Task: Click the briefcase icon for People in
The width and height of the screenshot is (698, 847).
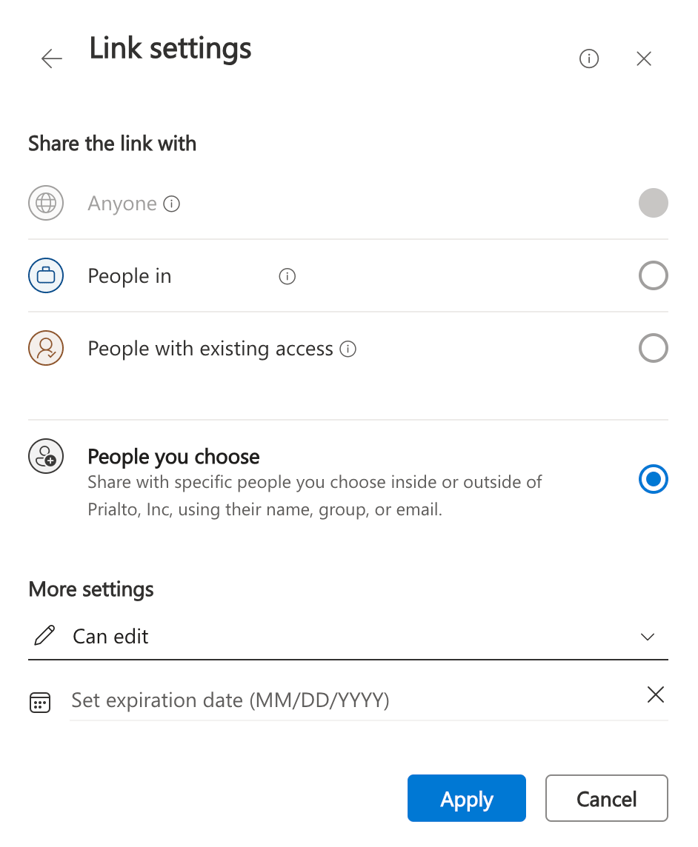Action: [45, 275]
